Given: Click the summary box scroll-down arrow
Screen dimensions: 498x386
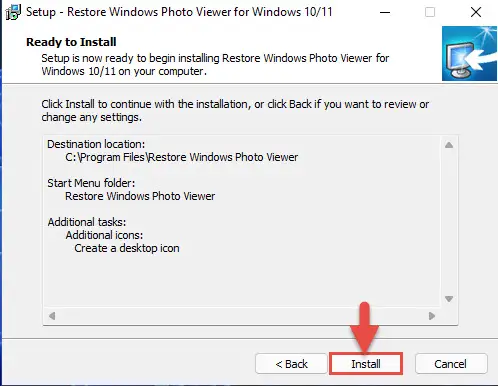Looking at the screenshot, I should (x=449, y=299).
